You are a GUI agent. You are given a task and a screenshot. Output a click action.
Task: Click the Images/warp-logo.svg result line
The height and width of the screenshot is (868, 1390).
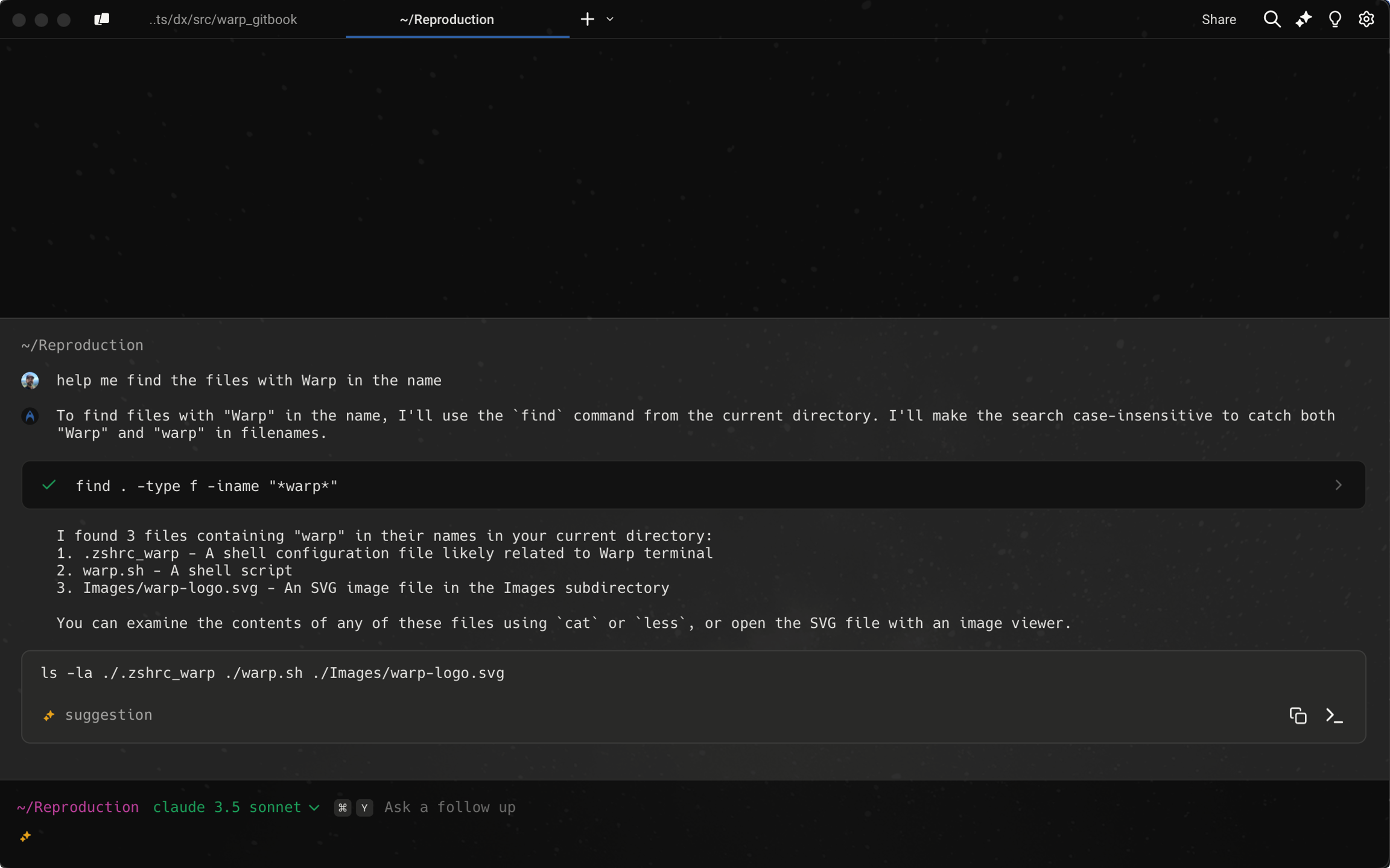coord(363,588)
